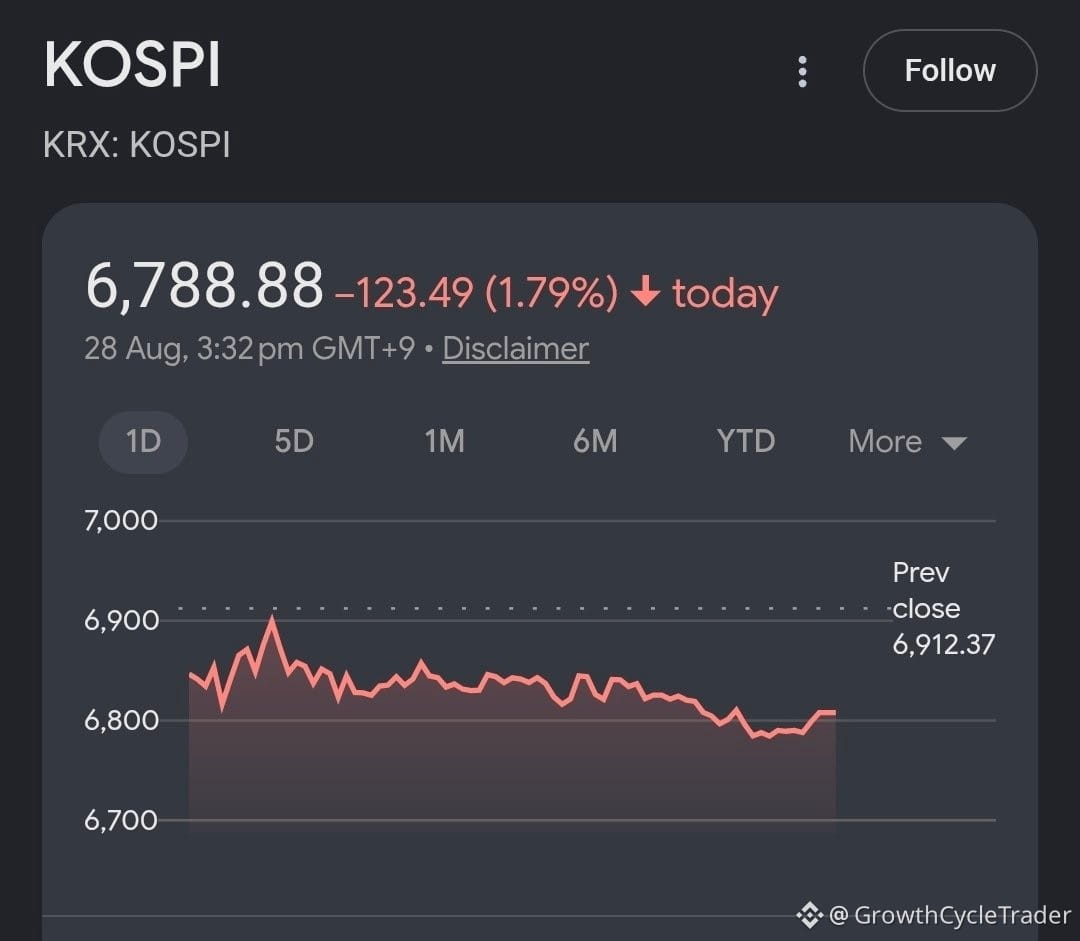Click the Prev close 6,912.37 label
Screen dimensions: 1080x941
tap(944, 609)
